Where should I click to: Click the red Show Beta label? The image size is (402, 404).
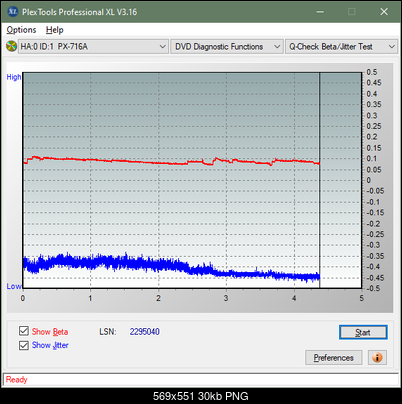(x=50, y=332)
